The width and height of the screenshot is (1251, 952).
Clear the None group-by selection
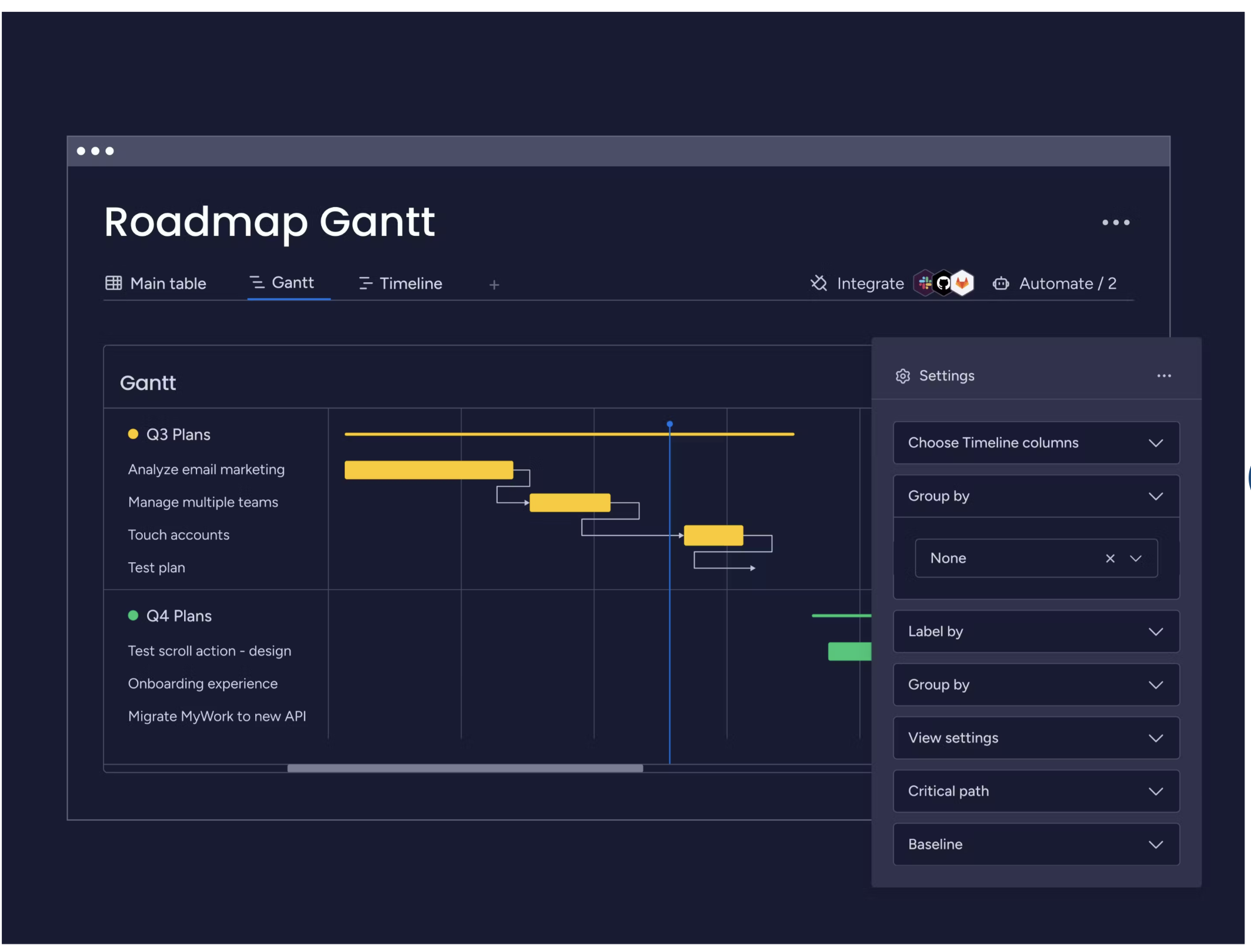(x=1110, y=559)
